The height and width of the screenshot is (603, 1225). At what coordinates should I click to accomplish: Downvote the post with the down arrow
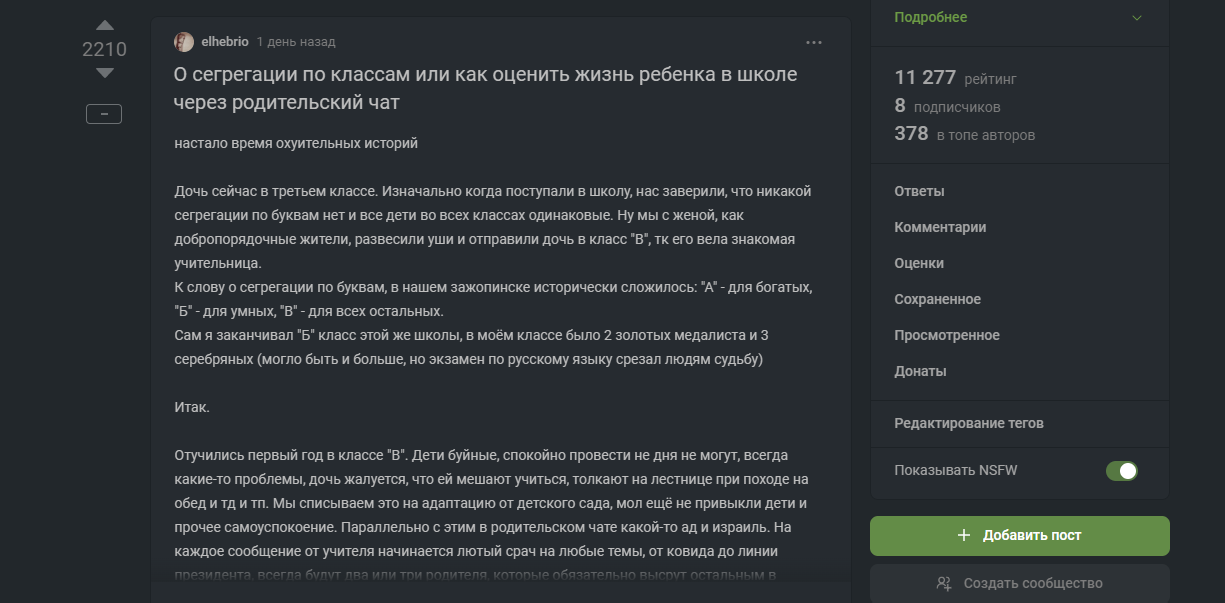105,73
